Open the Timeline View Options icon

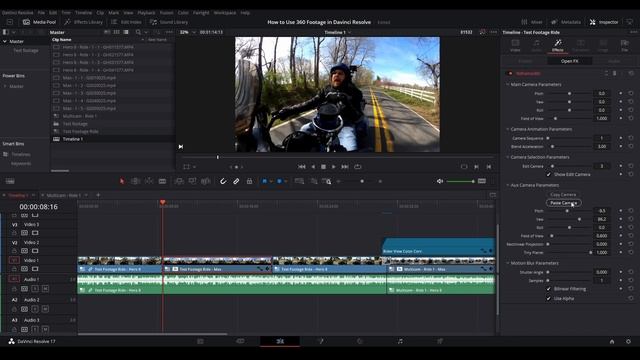[x=10, y=181]
